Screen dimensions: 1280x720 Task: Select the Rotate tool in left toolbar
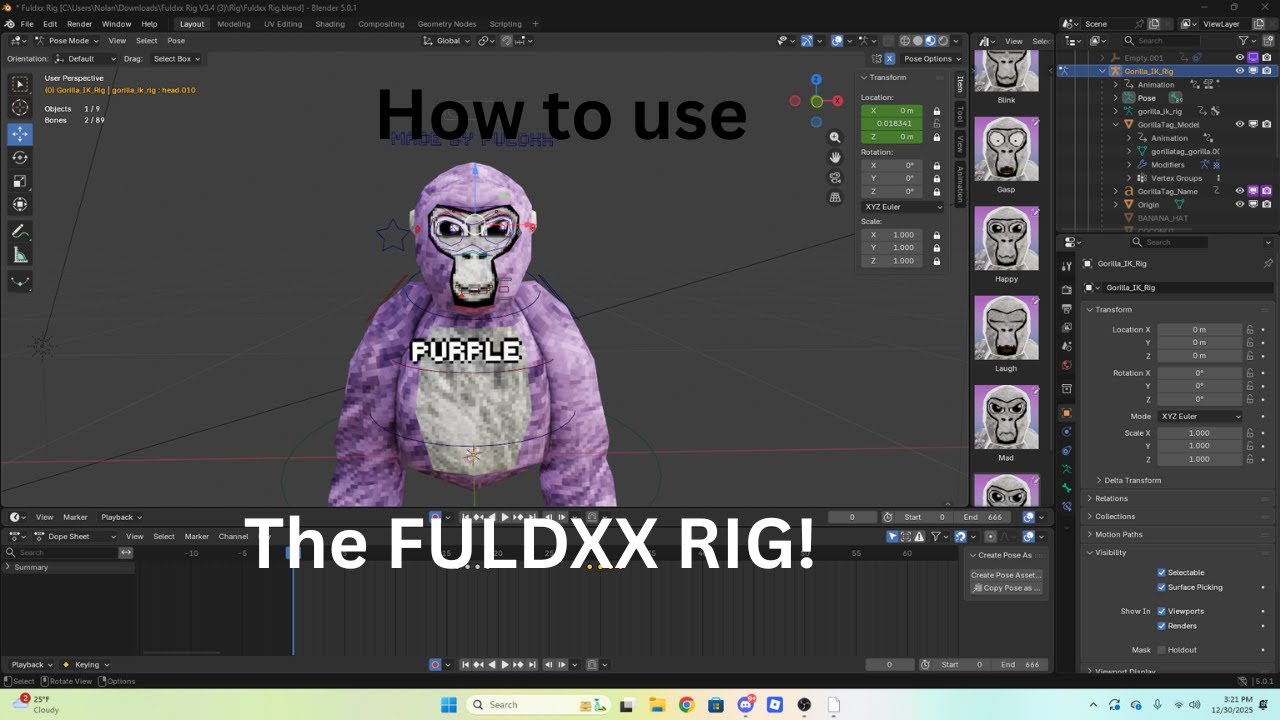point(20,157)
